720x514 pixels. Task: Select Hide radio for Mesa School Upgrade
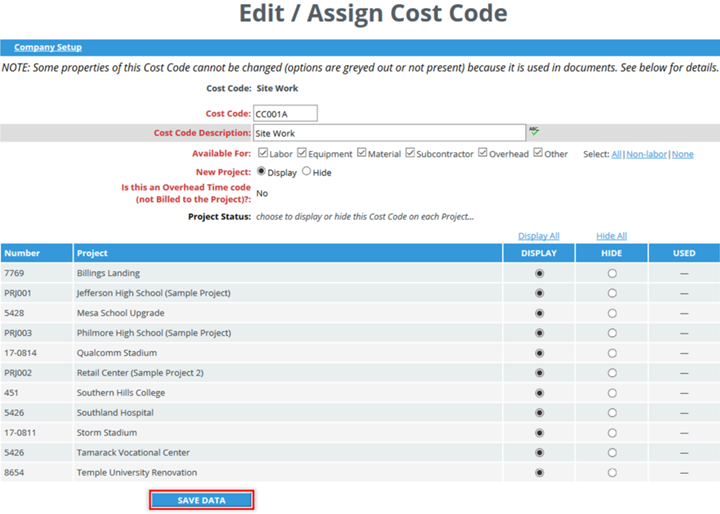(612, 313)
